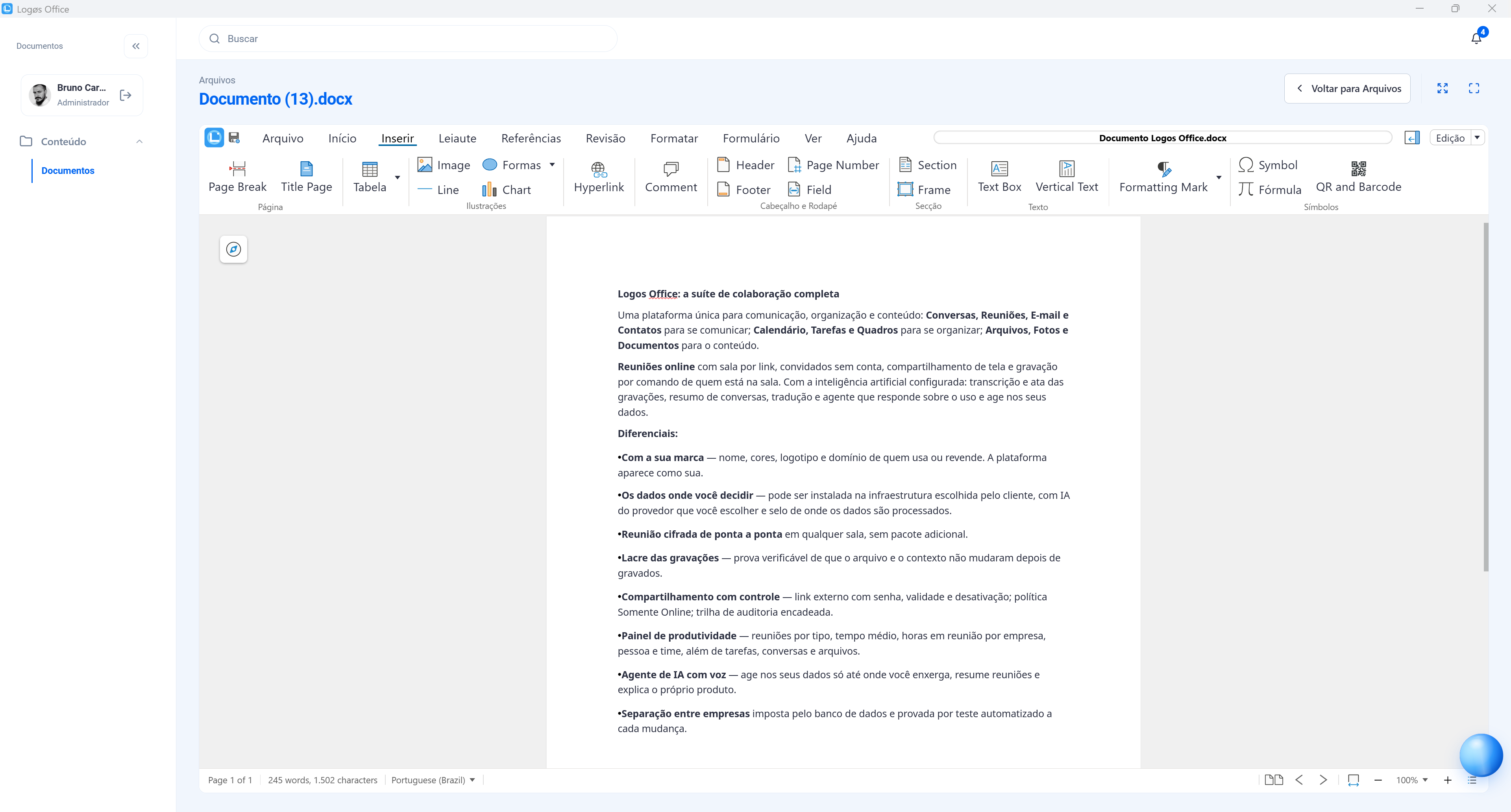
Task: Click Voltar para Arquivos button
Action: 1347,88
